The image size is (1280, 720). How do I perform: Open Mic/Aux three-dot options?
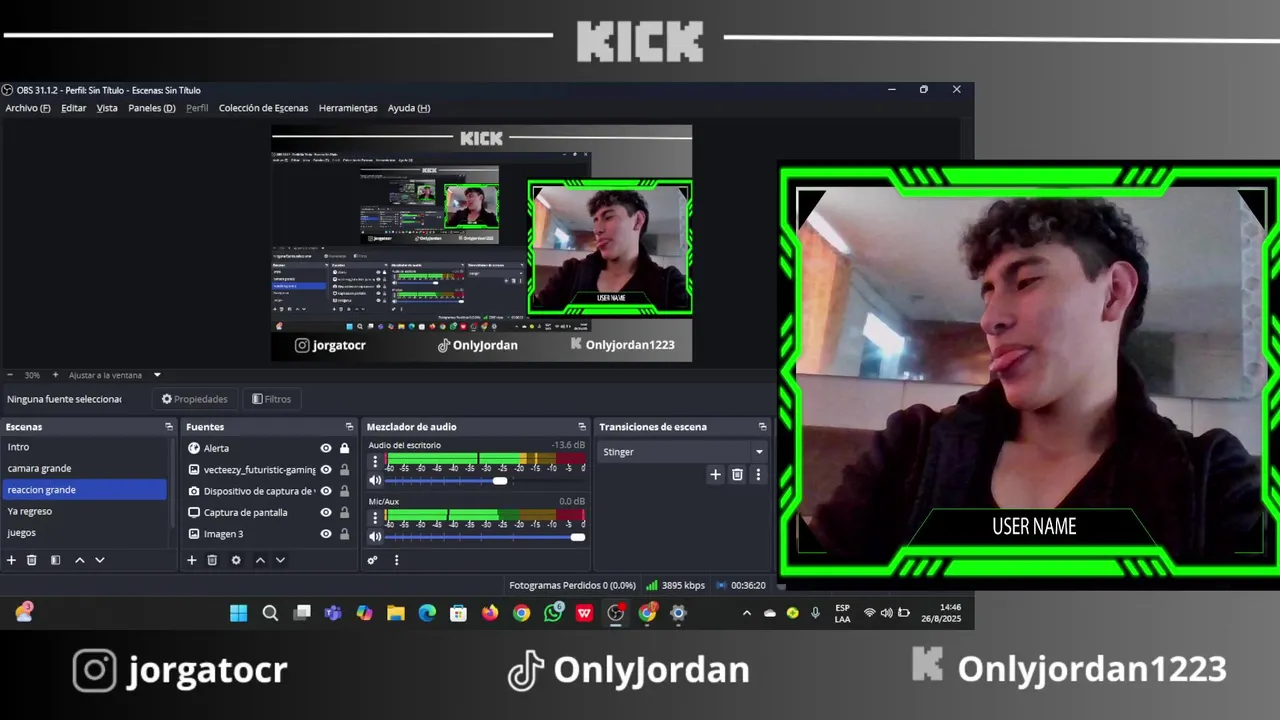coord(375,518)
